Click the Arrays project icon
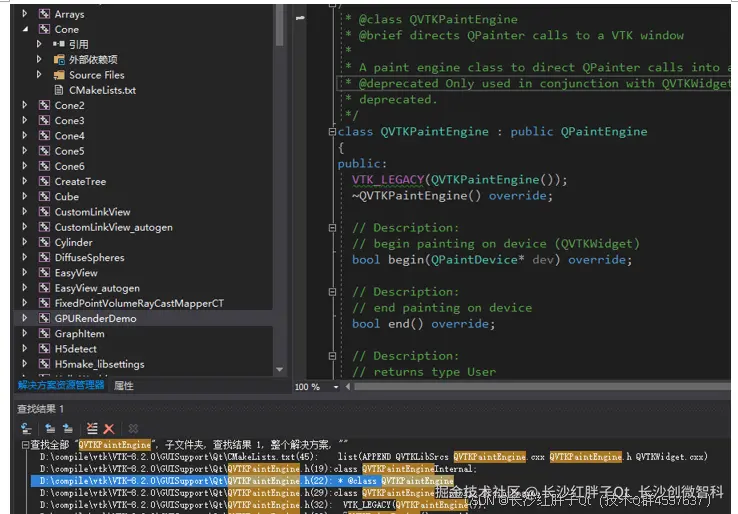 44,14
